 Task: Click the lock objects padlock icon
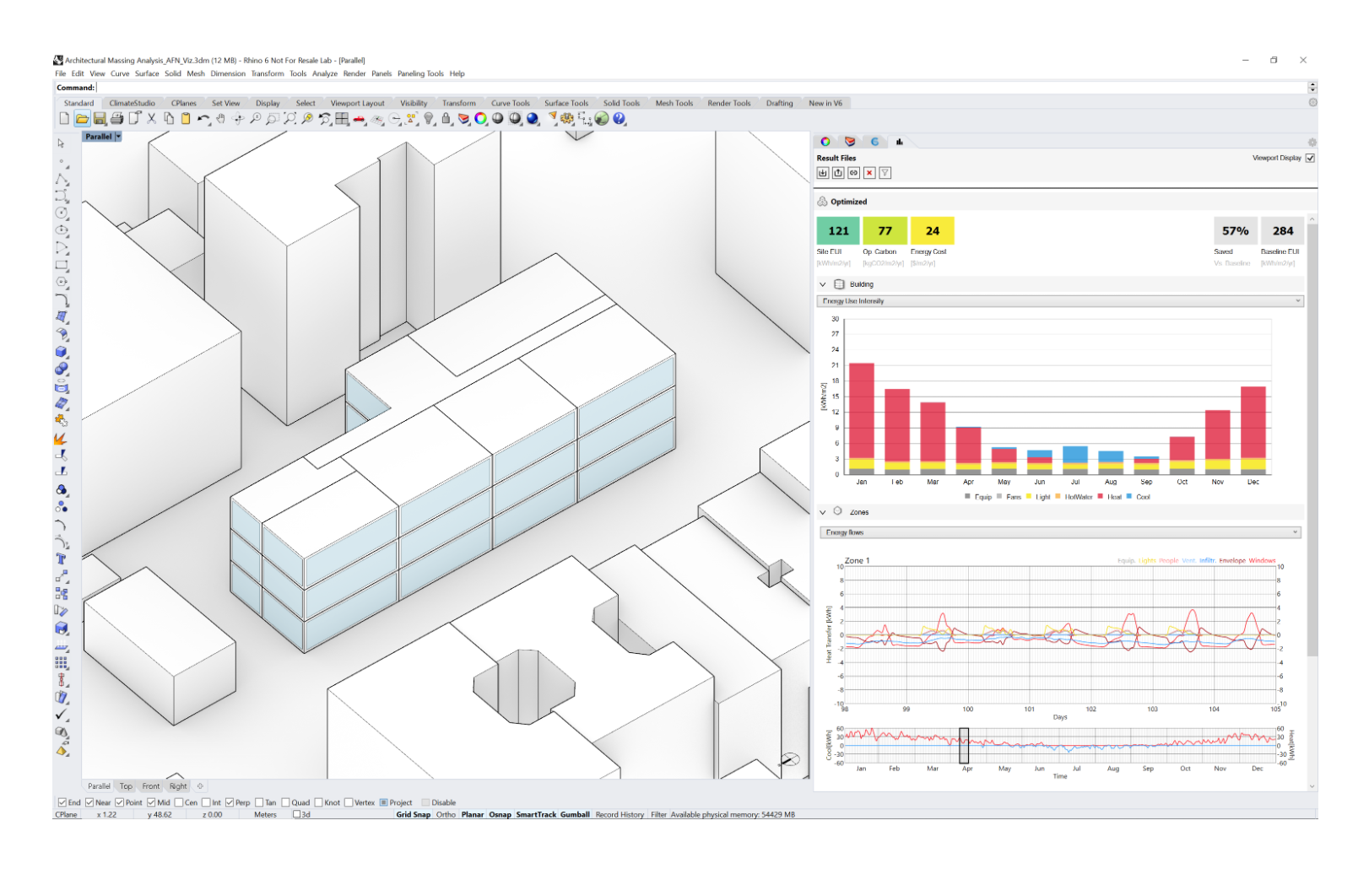point(446,119)
